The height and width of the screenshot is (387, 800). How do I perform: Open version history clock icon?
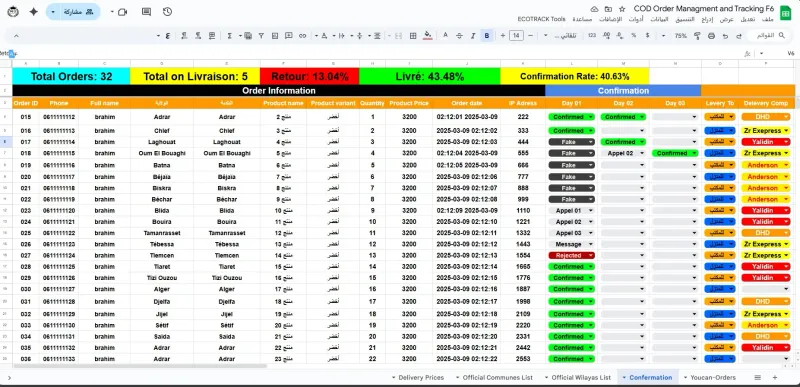coord(167,12)
